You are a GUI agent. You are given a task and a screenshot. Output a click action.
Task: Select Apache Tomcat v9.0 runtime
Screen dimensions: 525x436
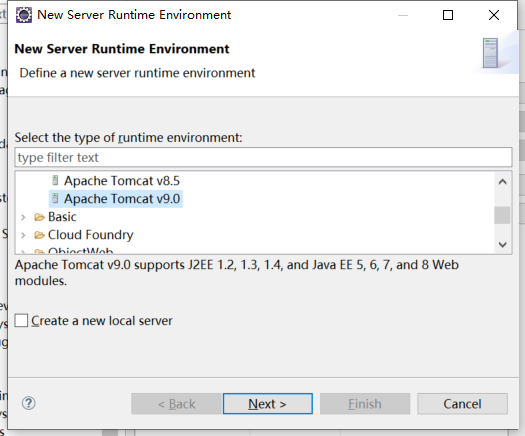[122, 199]
